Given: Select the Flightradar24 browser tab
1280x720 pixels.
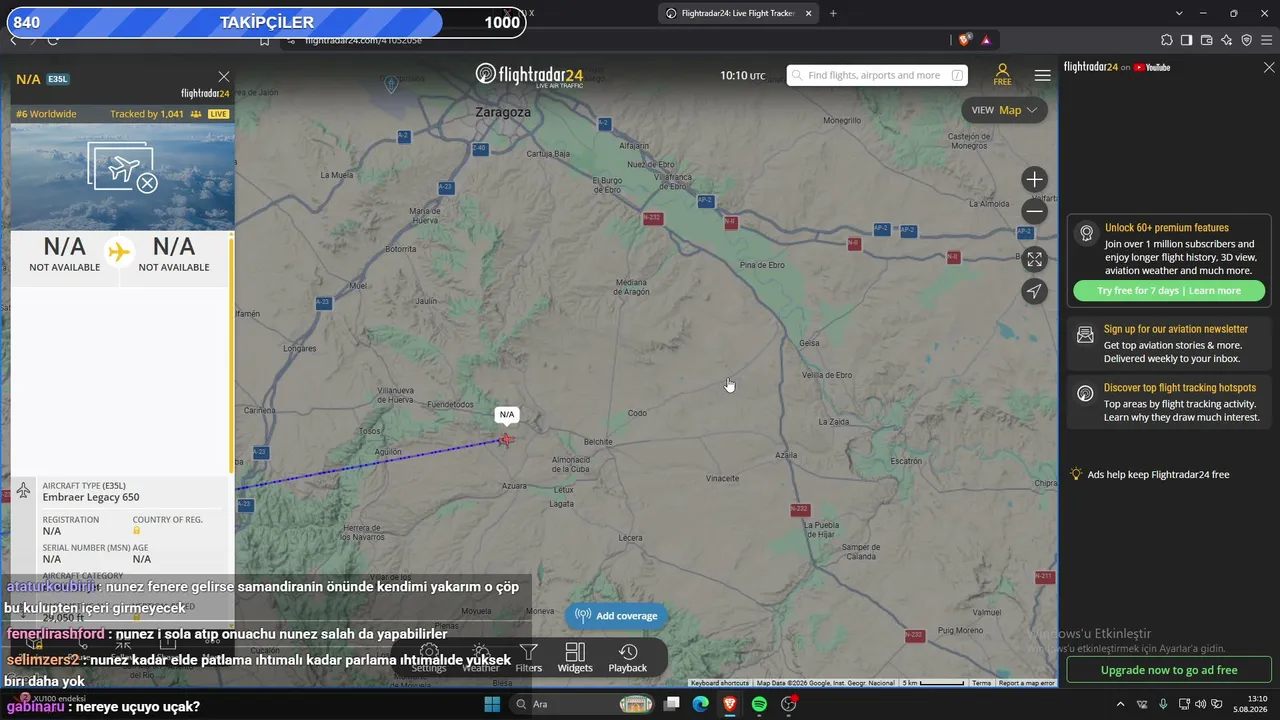Looking at the screenshot, I should (x=738, y=13).
